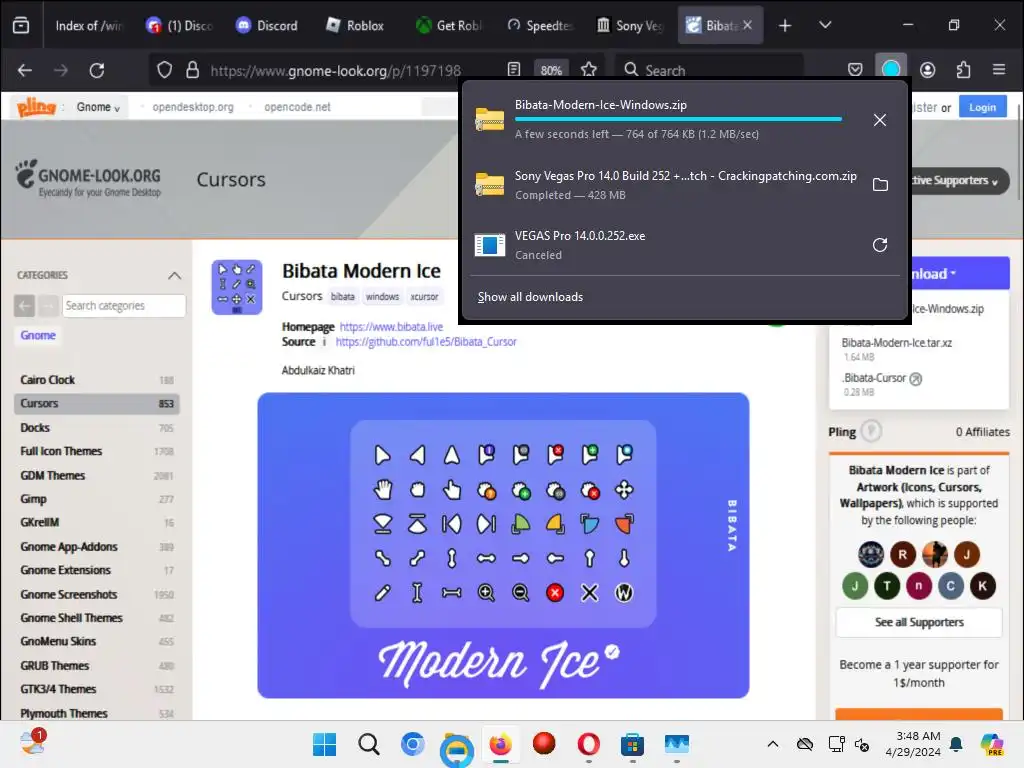The image size is (1024, 768).
Task: Click the Firefox downloads toolbar icon
Action: (890, 70)
